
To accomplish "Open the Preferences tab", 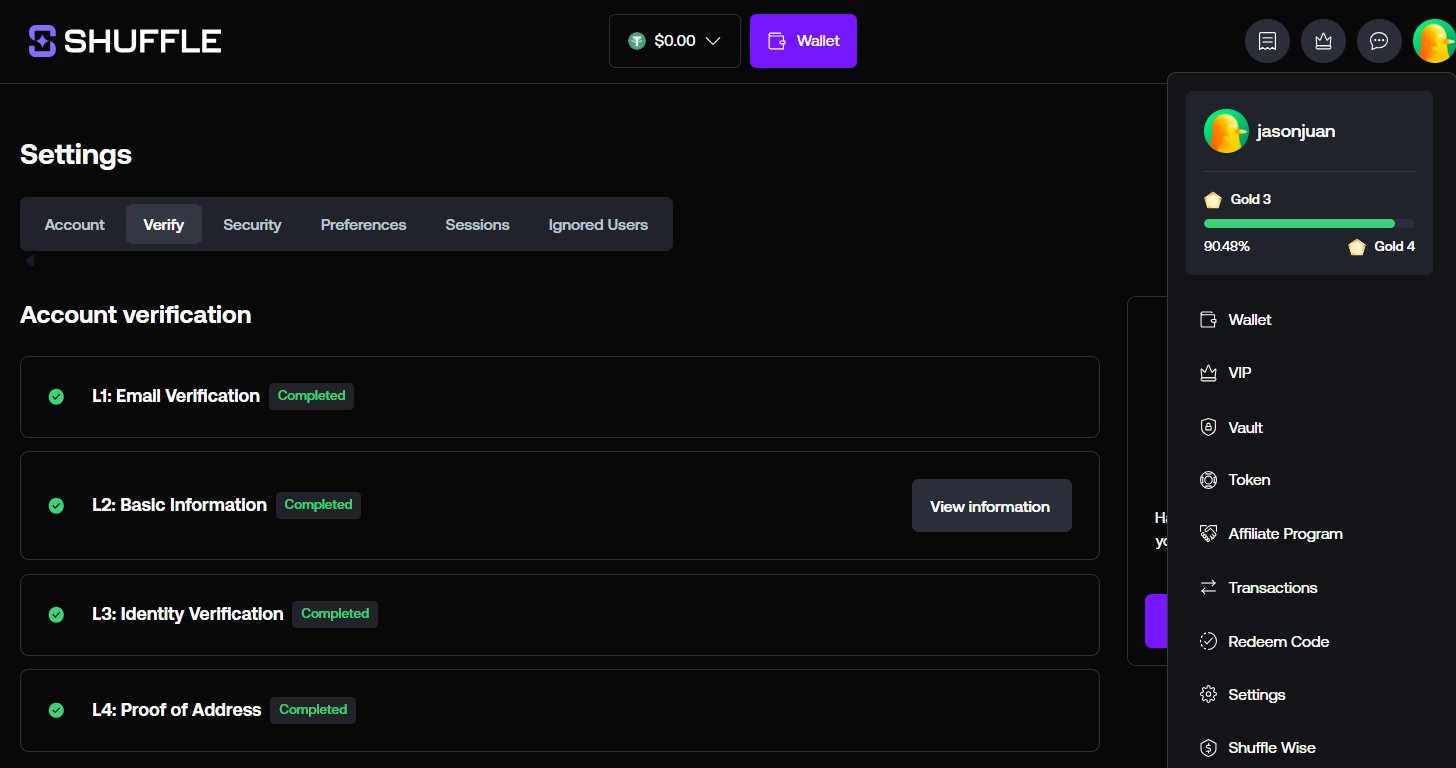I will [x=363, y=225].
